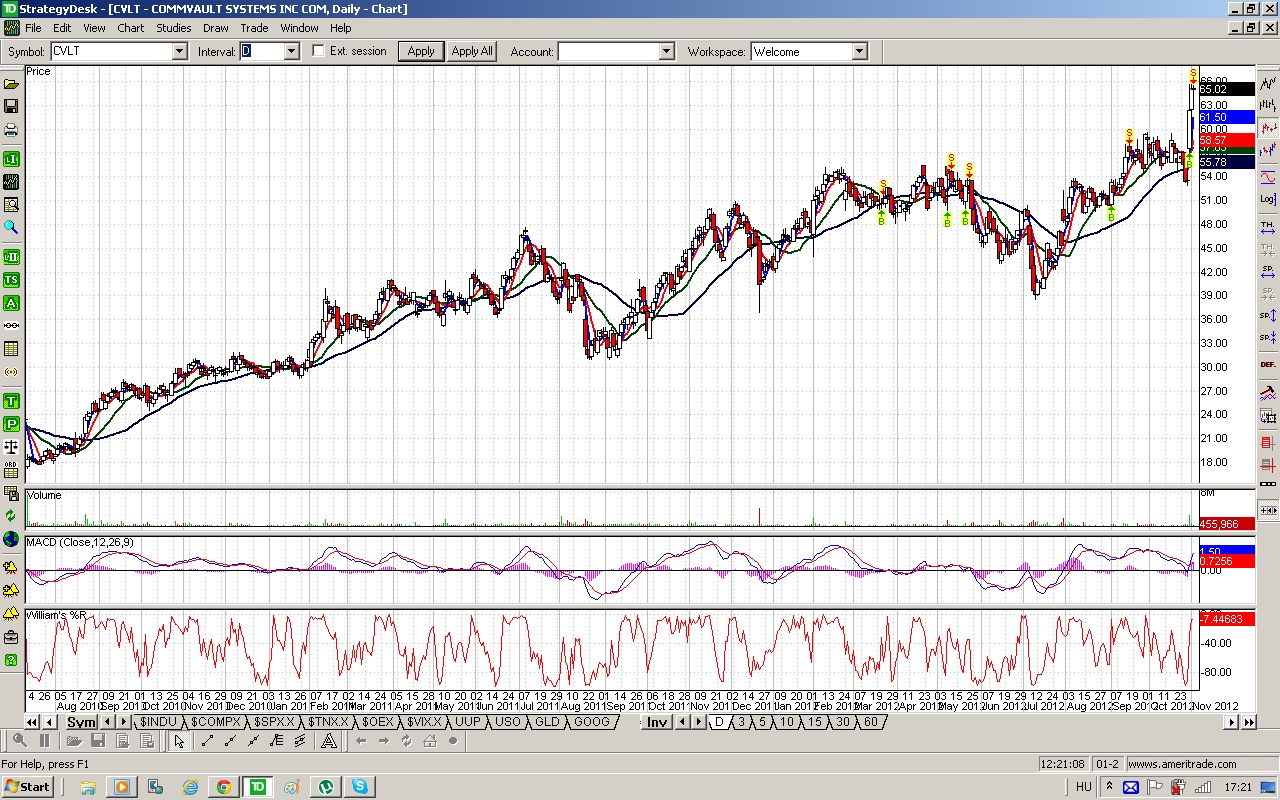Click the green T icon in left toolbar
This screenshot has width=1280, height=800.
[x=11, y=401]
